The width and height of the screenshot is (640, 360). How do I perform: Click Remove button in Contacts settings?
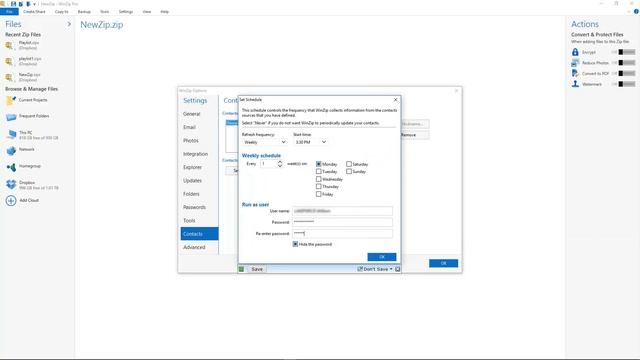415,135
